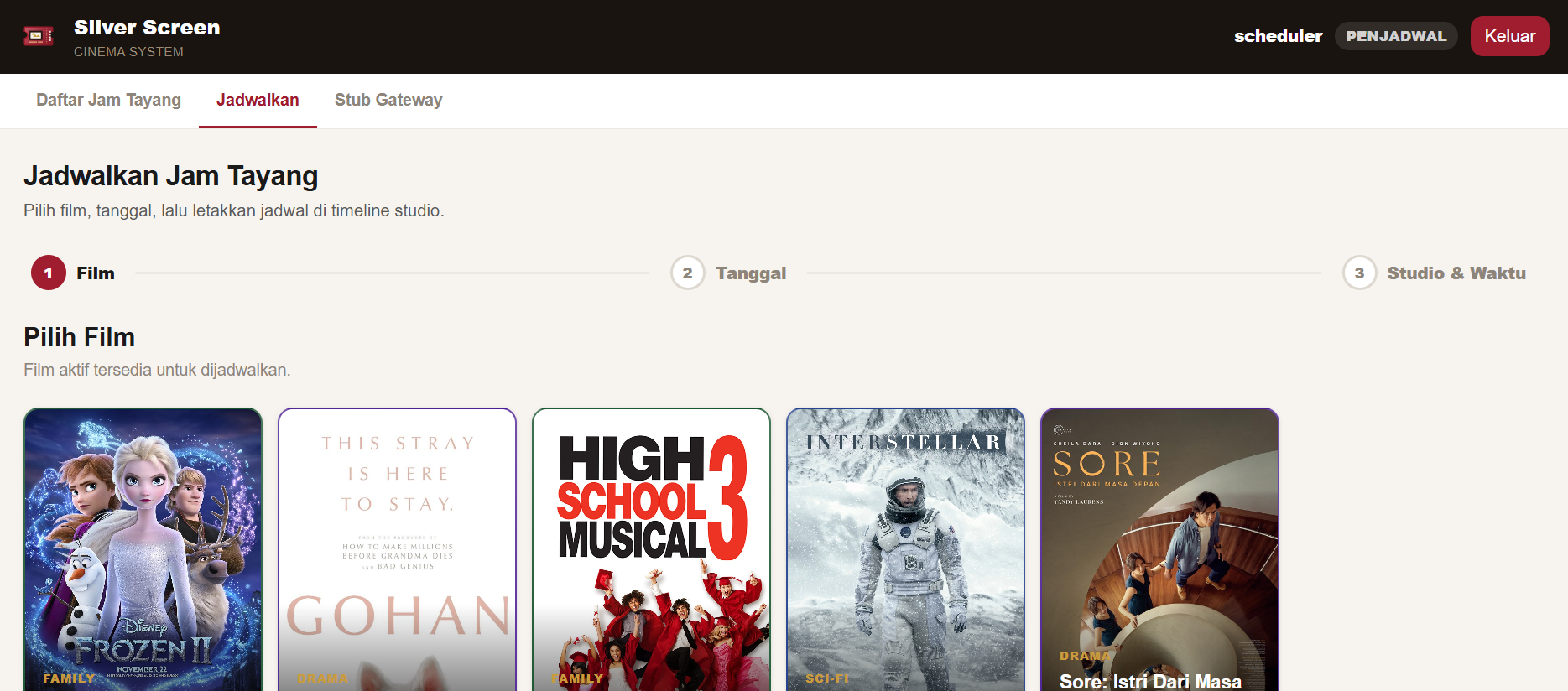1568x691 pixels.
Task: Click the SCI-FI genre label on Interstellar
Action: [x=827, y=678]
